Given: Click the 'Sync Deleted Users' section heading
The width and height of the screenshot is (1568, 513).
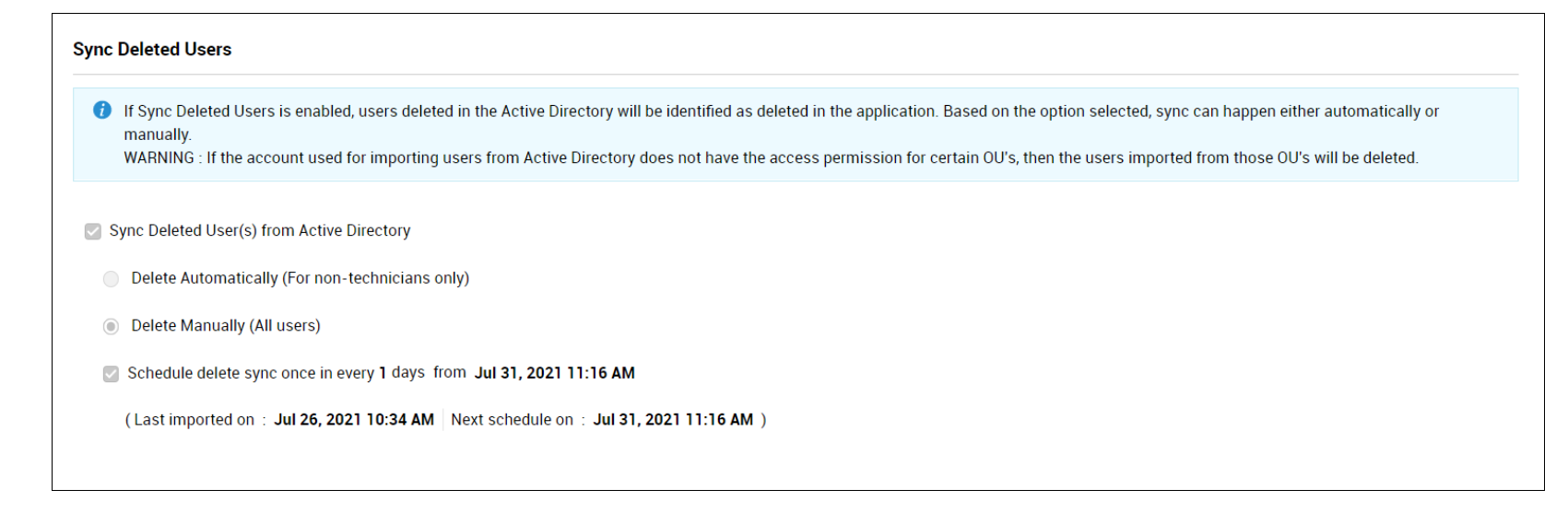Looking at the screenshot, I should pos(152,50).
